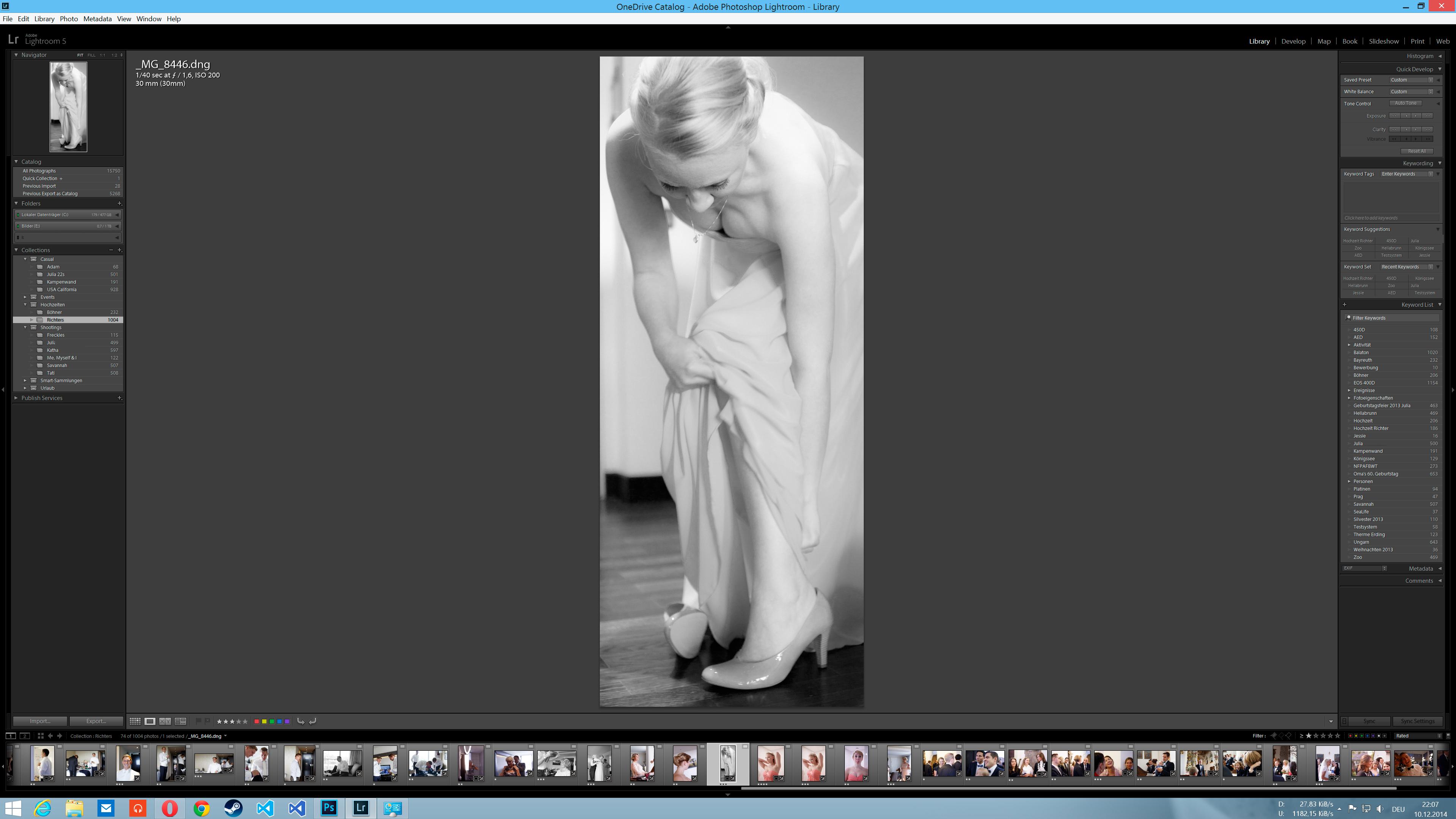1456x819 pixels.
Task: Toggle flagged-only filter in filmstrip
Action: coord(1274,736)
